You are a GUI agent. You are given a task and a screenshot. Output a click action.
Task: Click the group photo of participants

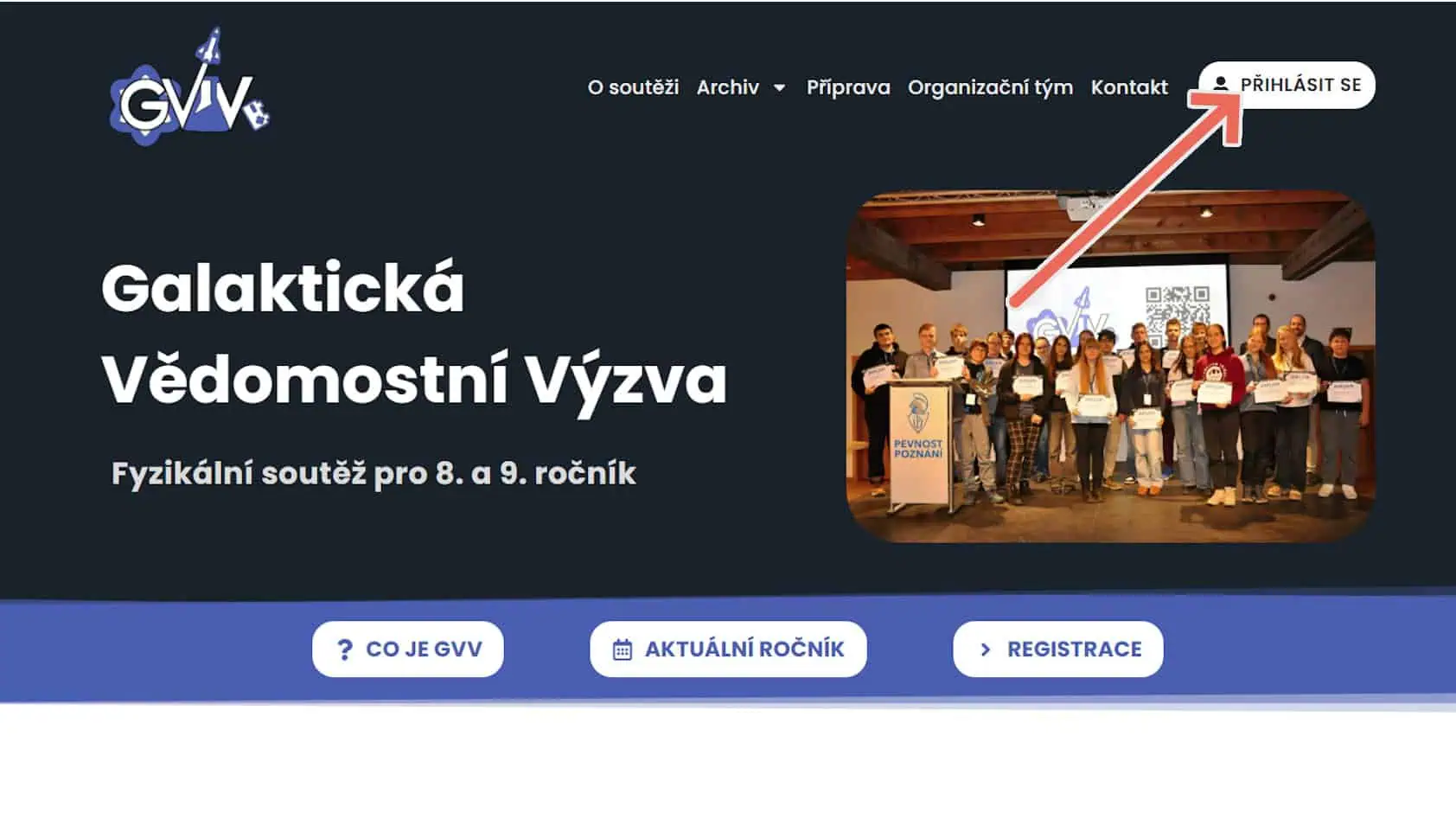1110,367
